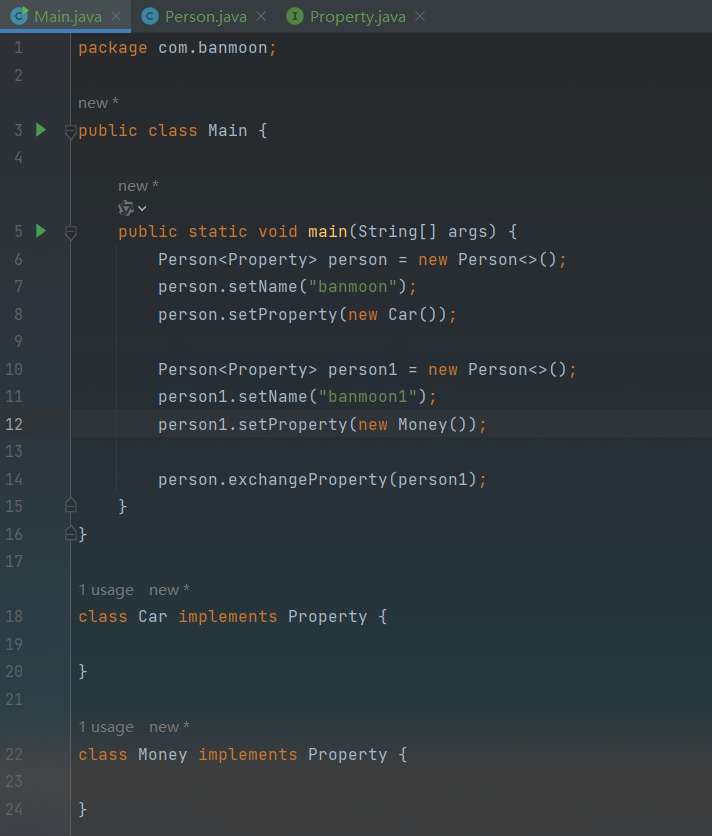Close the Property.java tab

click(x=420, y=17)
